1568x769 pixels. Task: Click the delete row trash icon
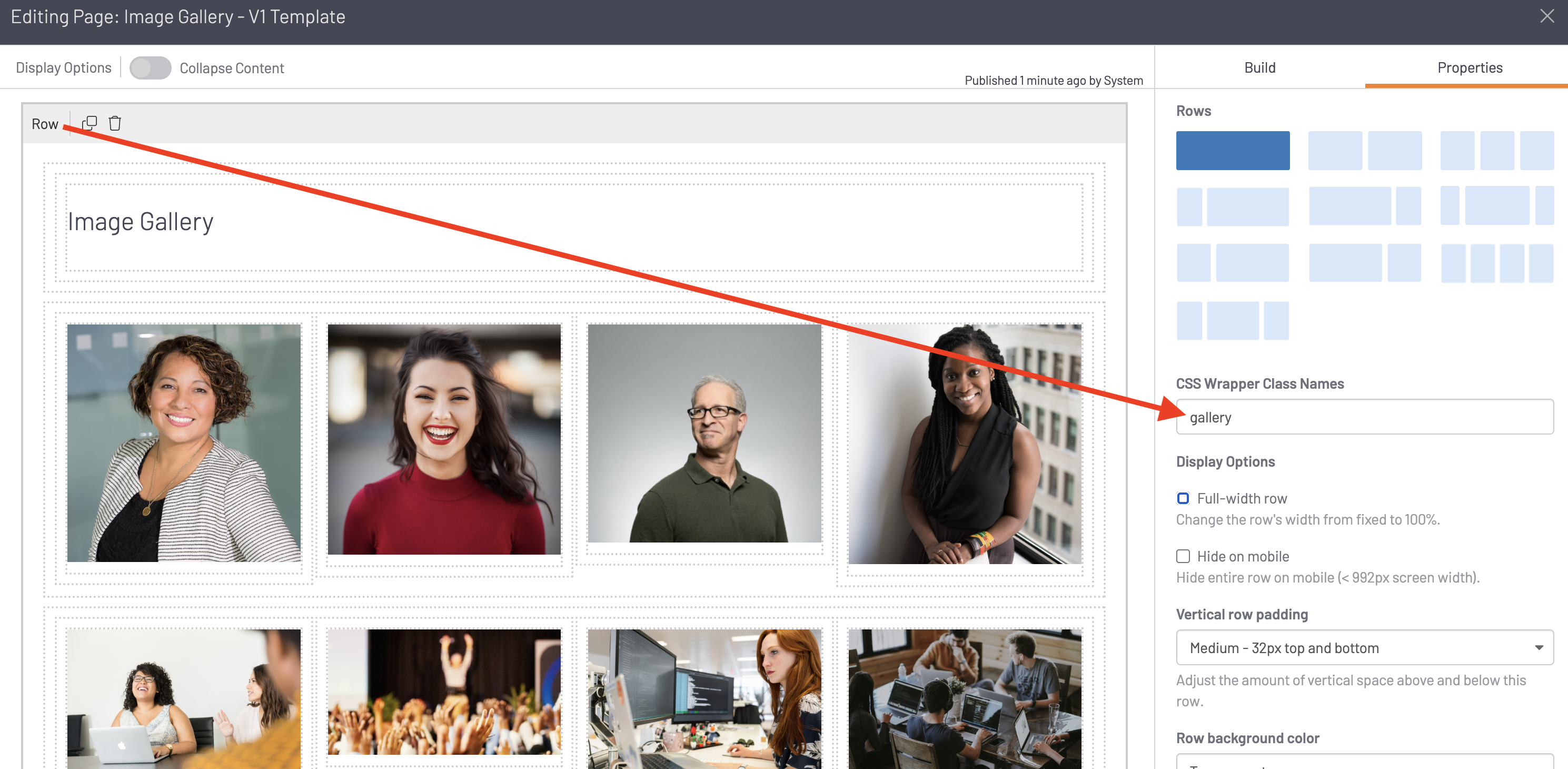click(114, 123)
